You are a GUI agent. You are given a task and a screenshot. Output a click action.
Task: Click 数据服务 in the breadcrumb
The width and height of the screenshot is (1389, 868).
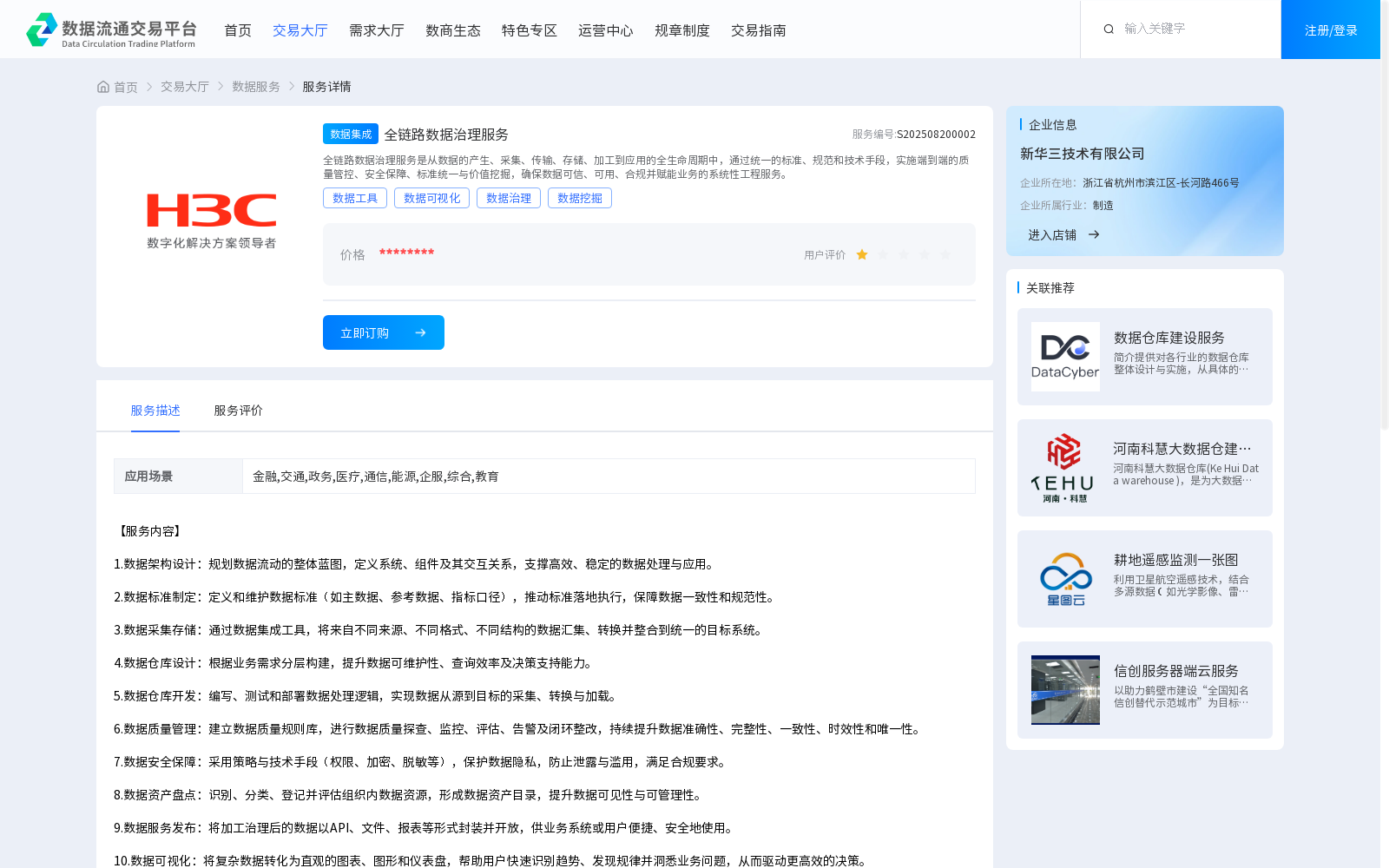coord(256,87)
